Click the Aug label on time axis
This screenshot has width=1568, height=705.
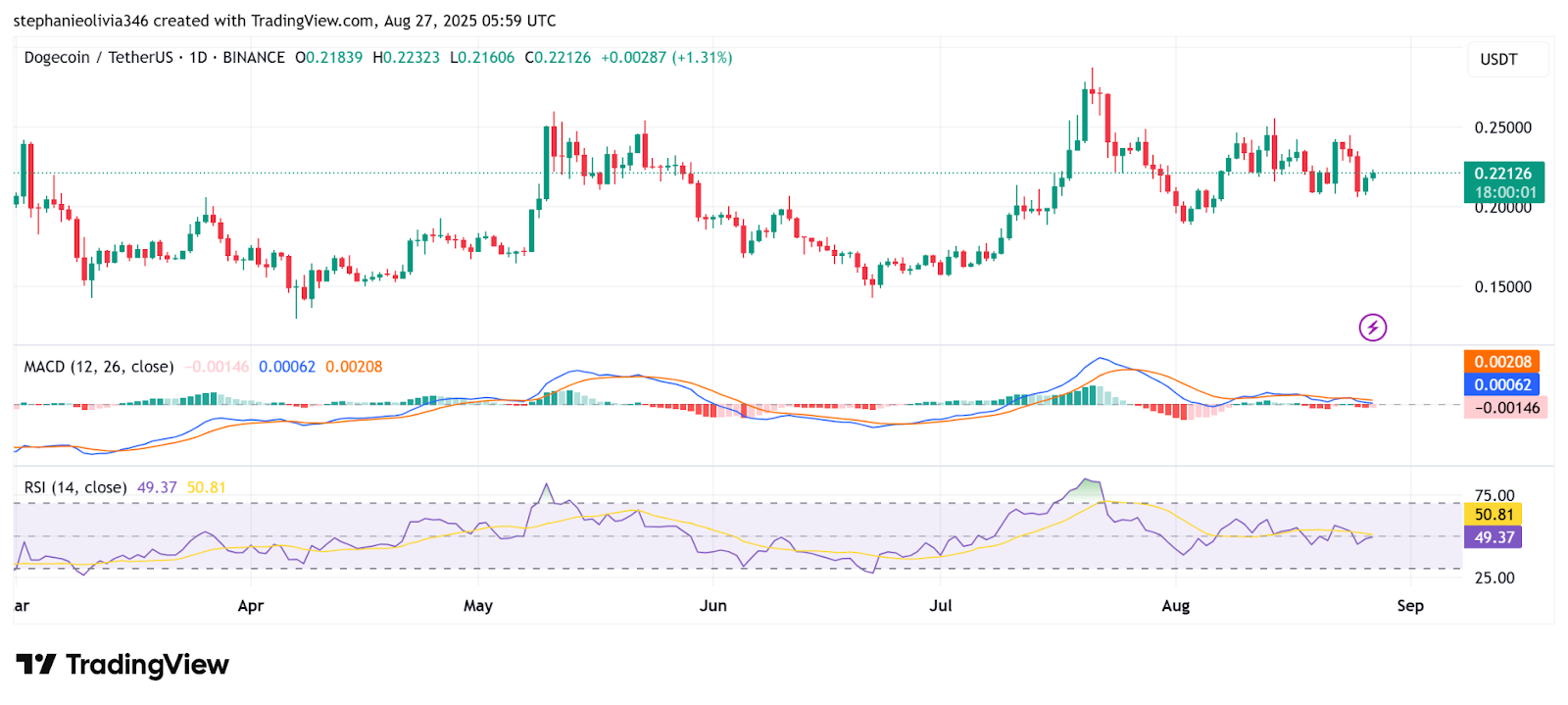coord(1176,606)
